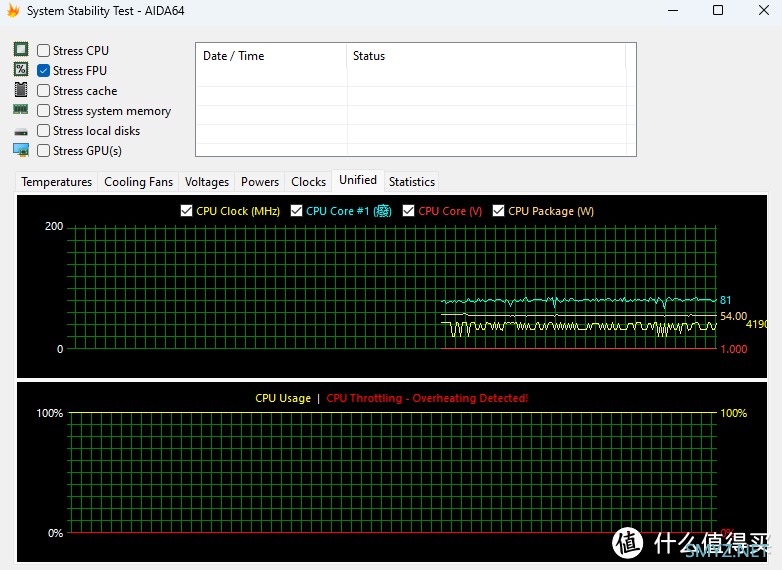The height and width of the screenshot is (570, 782).
Task: Switch to the Temperatures tab
Action: [56, 182]
